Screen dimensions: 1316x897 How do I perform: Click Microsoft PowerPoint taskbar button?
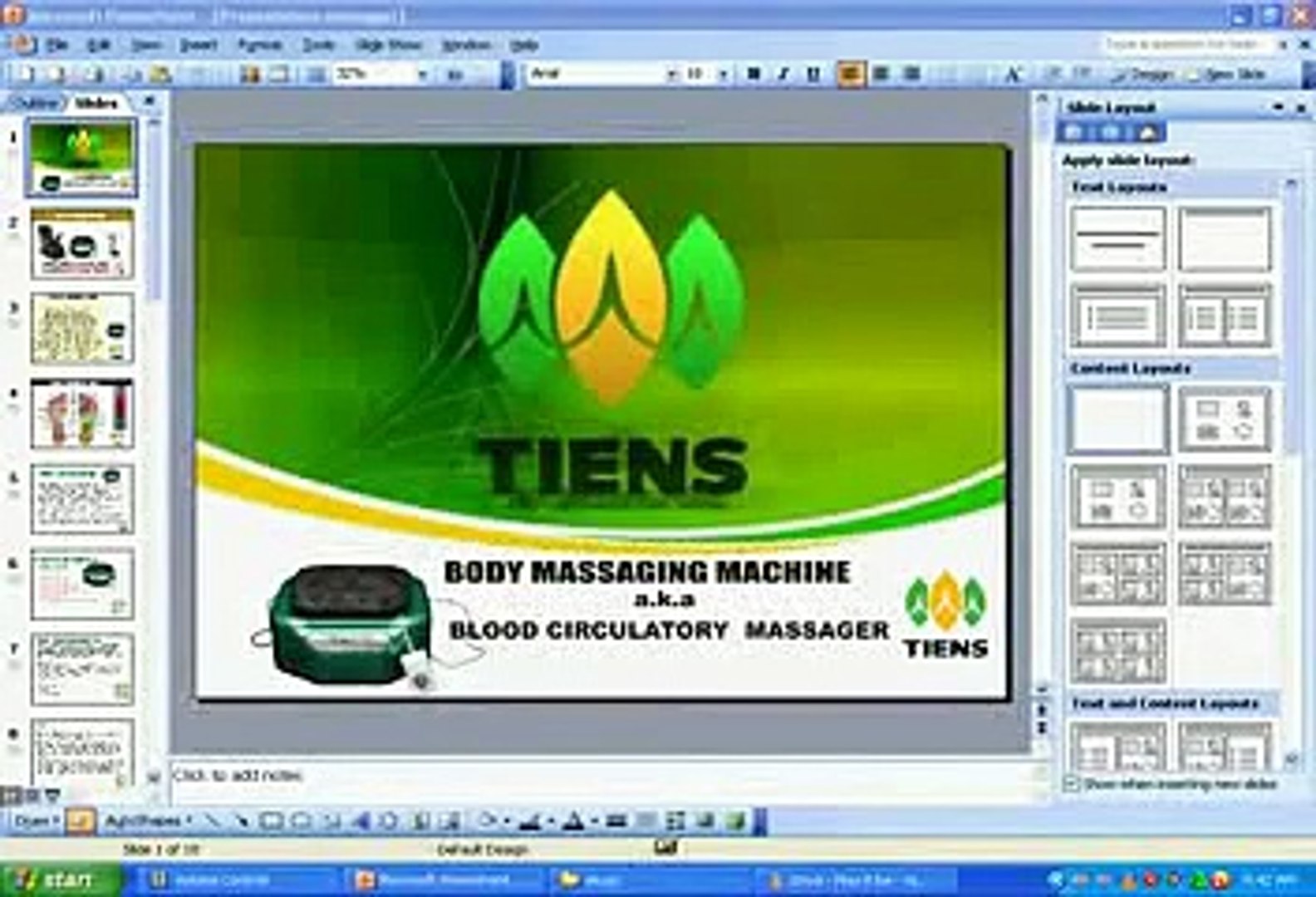(x=444, y=880)
